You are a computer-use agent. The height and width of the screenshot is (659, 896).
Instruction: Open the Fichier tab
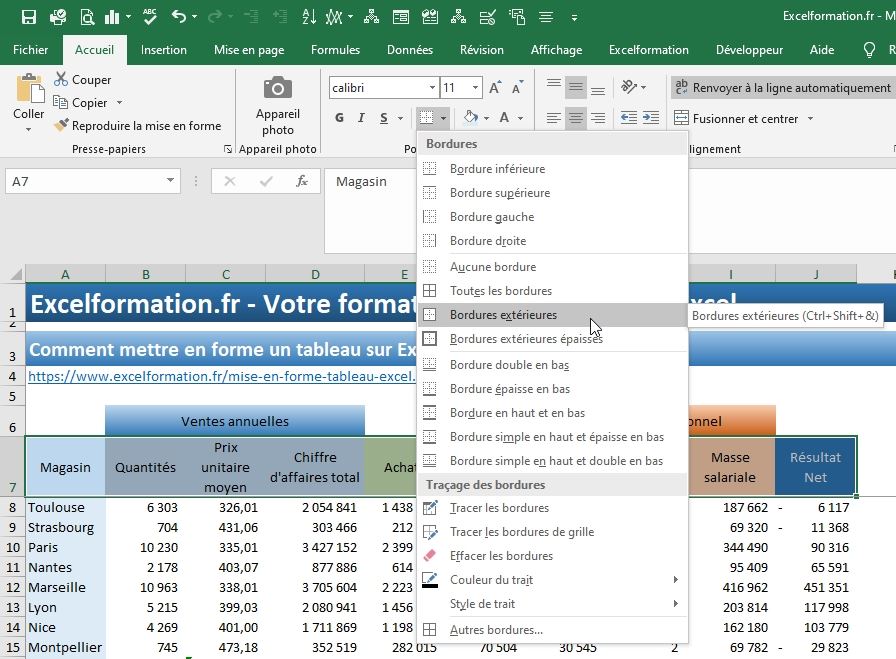tap(30, 50)
